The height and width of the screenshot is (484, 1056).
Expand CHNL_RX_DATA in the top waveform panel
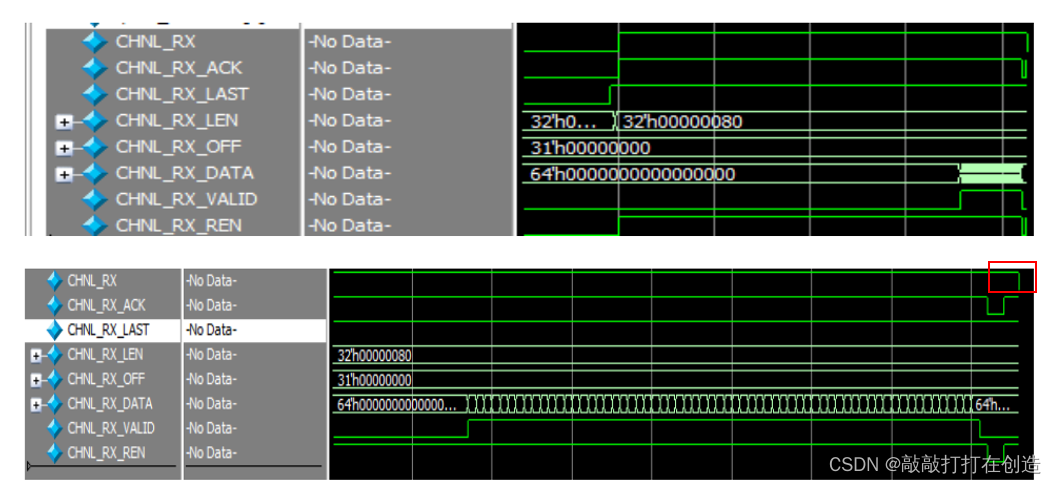[64, 174]
